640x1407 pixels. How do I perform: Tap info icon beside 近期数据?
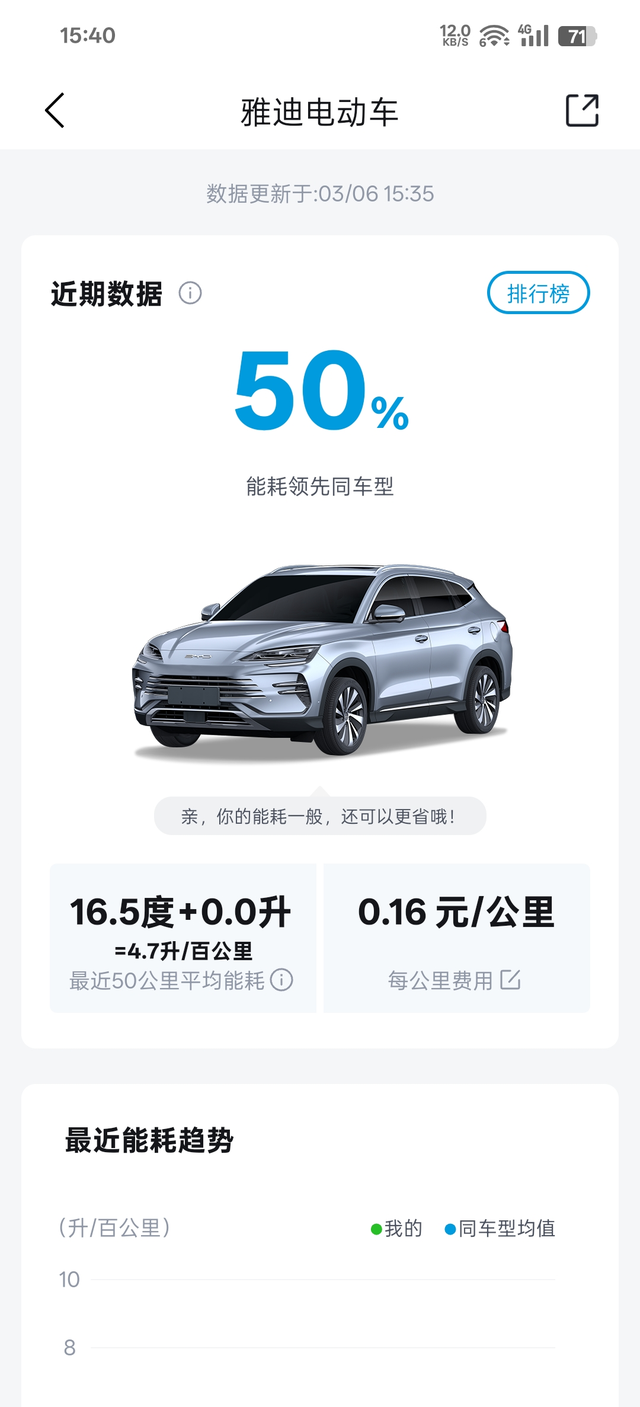click(x=190, y=293)
